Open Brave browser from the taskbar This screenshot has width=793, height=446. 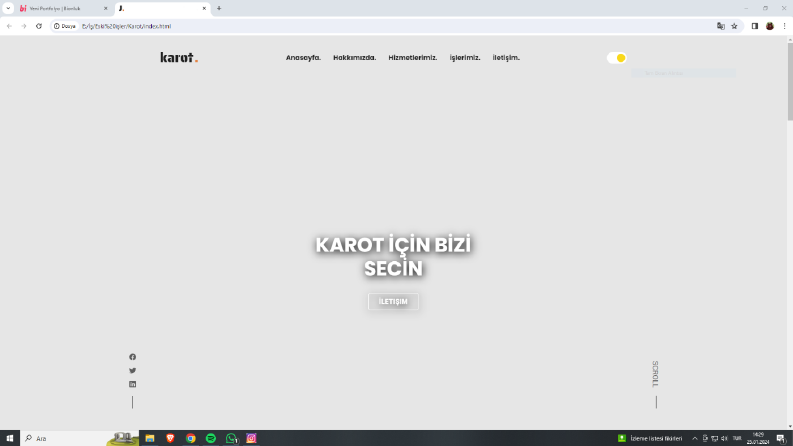tap(170, 438)
